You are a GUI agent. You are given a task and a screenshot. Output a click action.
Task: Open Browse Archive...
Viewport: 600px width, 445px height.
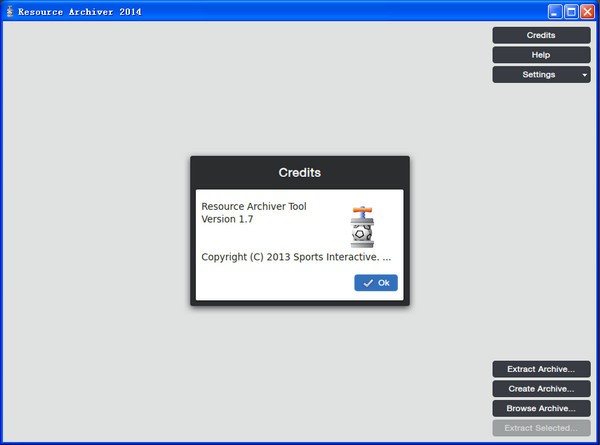(541, 408)
